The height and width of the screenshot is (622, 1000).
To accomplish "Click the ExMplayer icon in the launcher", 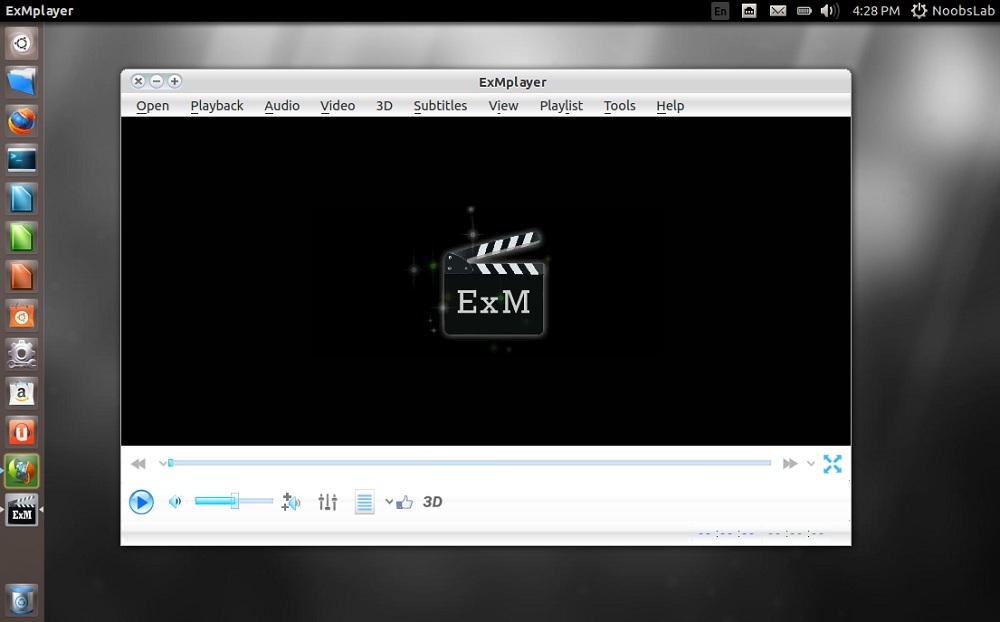I will [22, 510].
